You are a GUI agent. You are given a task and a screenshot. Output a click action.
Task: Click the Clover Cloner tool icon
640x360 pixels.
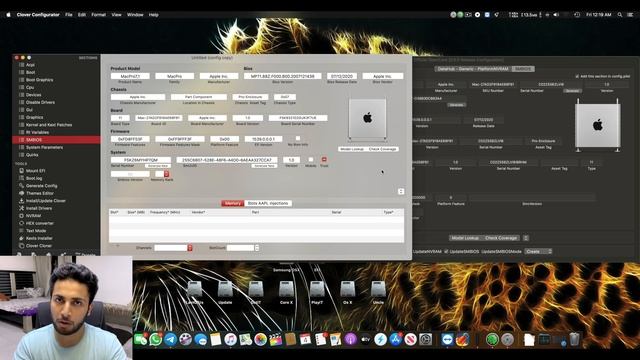click(21, 246)
